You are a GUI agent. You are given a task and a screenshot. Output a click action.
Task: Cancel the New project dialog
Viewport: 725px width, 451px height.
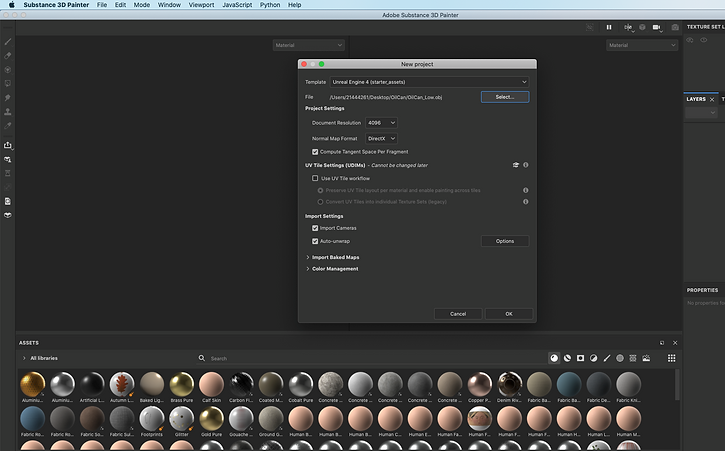(458, 314)
